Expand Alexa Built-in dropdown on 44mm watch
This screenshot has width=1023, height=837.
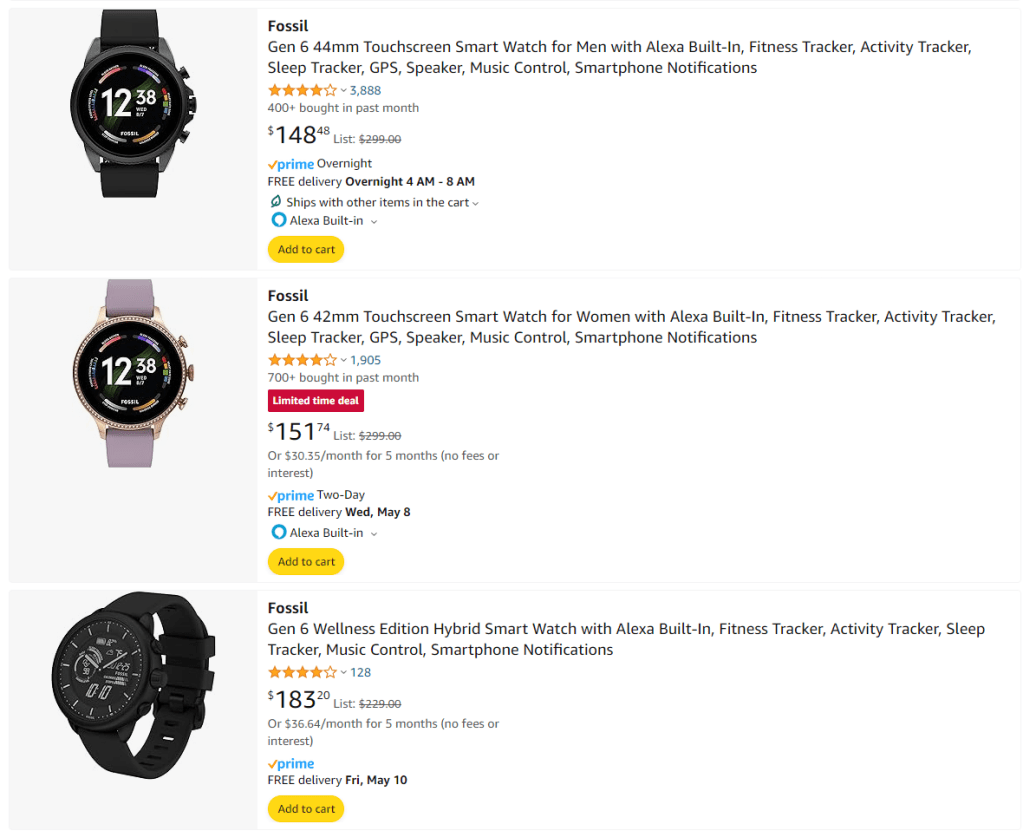(374, 222)
